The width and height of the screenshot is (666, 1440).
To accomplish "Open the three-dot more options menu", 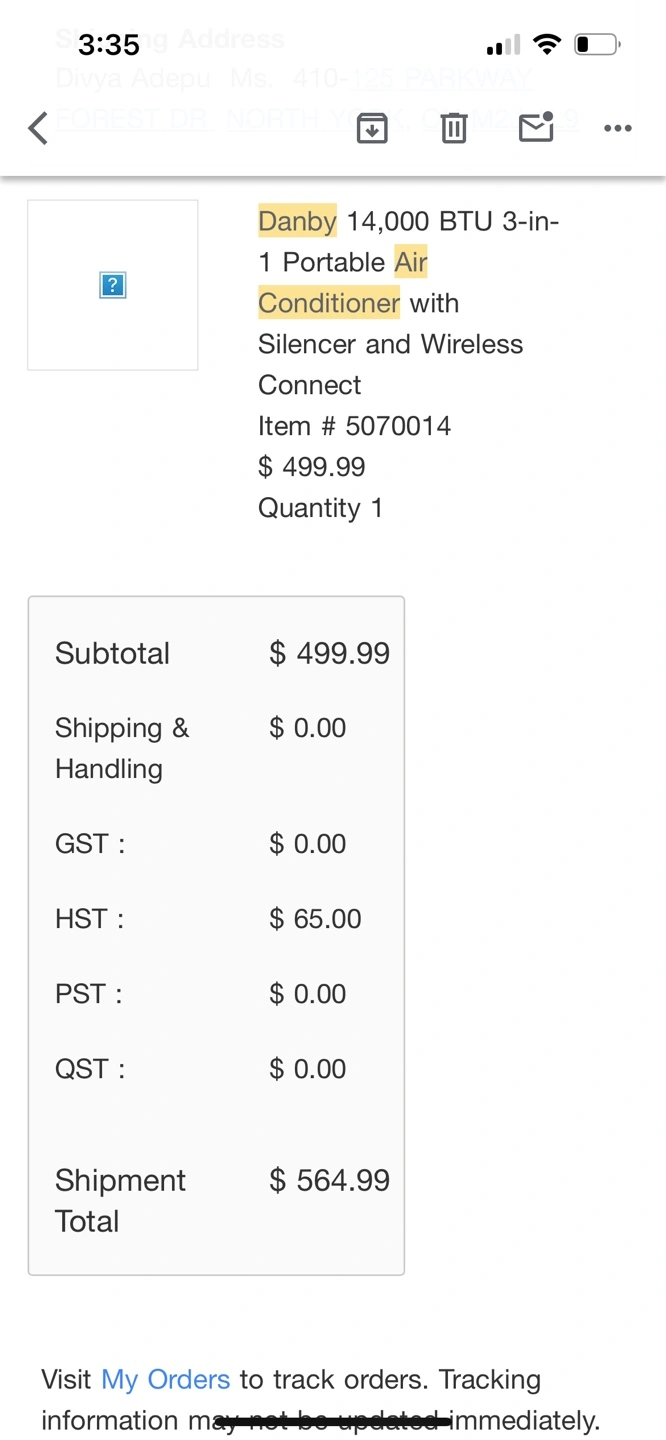I will pos(618,128).
